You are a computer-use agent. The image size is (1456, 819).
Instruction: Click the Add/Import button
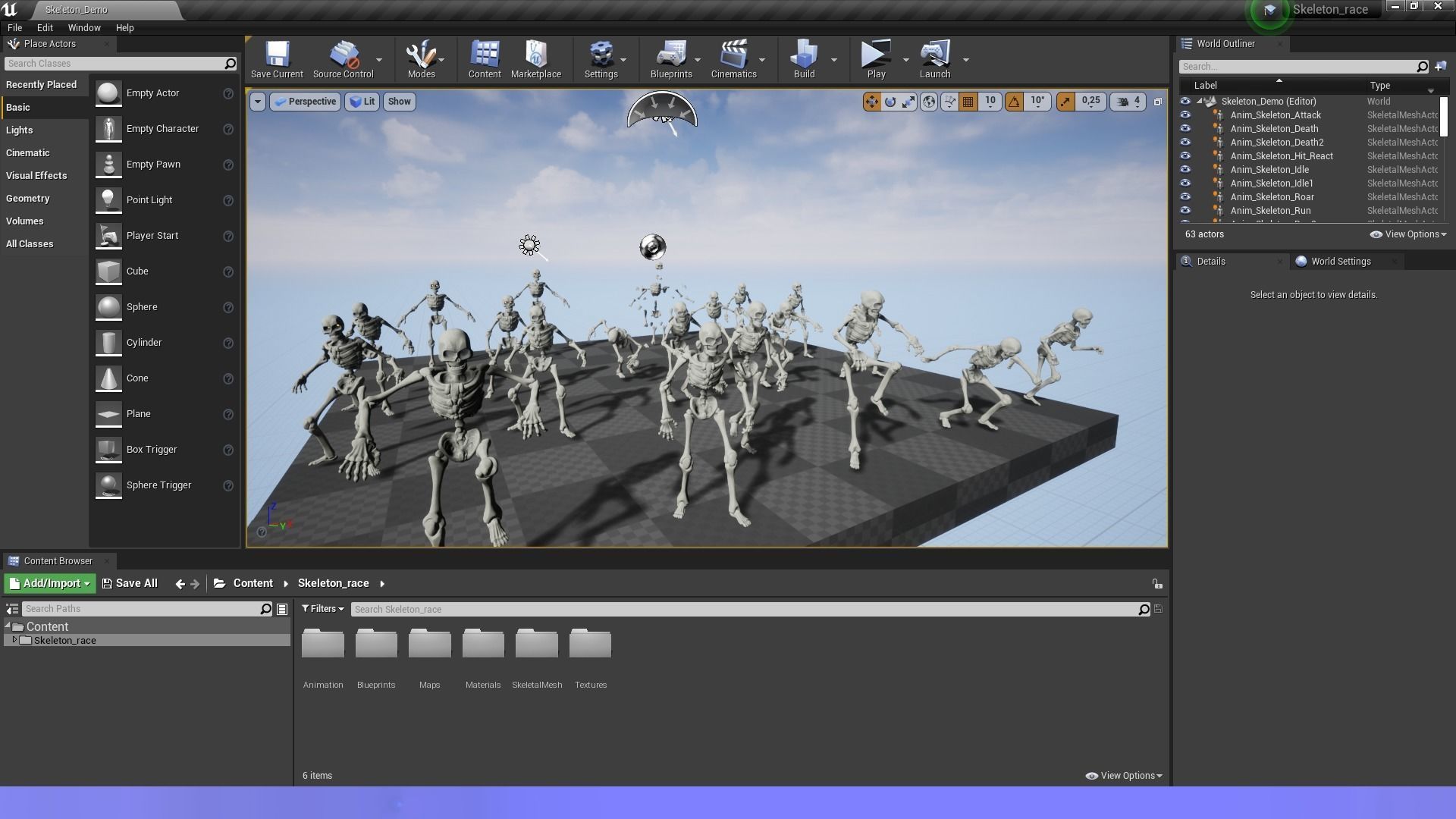(50, 583)
